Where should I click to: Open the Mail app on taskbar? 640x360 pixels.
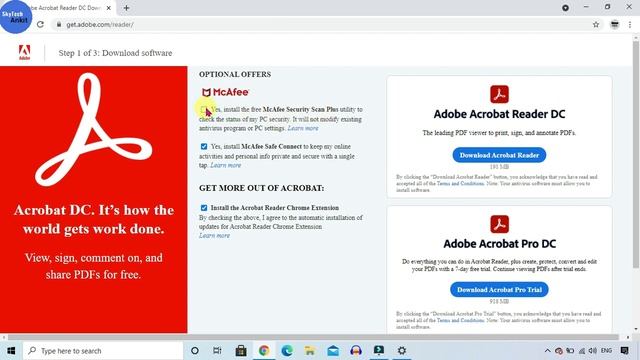[333, 351]
